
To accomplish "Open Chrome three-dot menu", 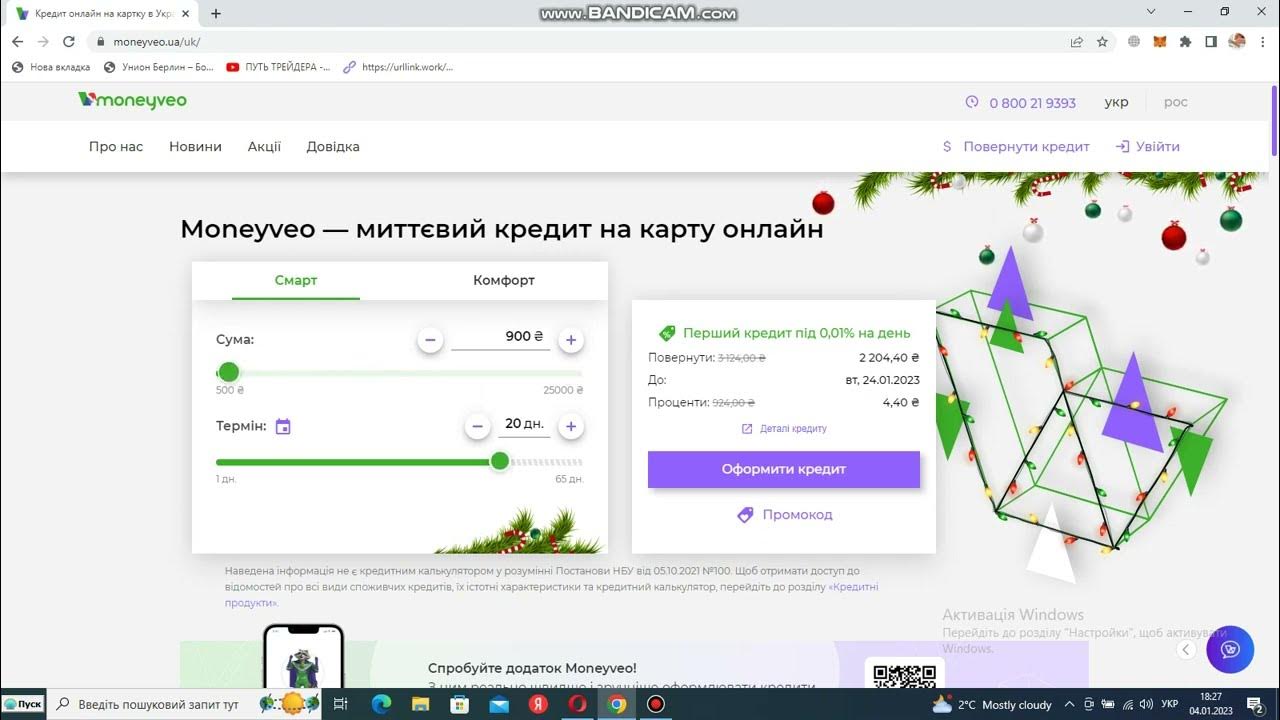I will pos(1262,42).
